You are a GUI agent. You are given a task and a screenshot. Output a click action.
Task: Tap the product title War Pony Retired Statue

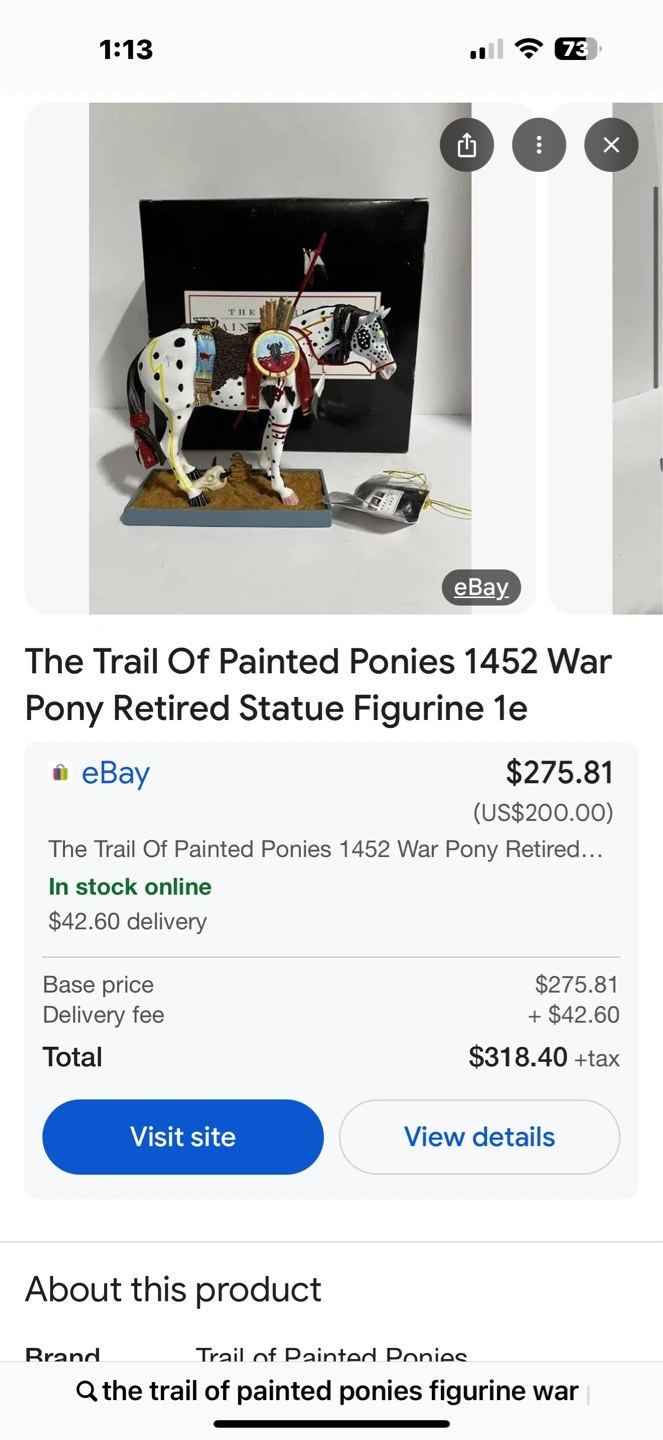pyautogui.click(x=318, y=684)
